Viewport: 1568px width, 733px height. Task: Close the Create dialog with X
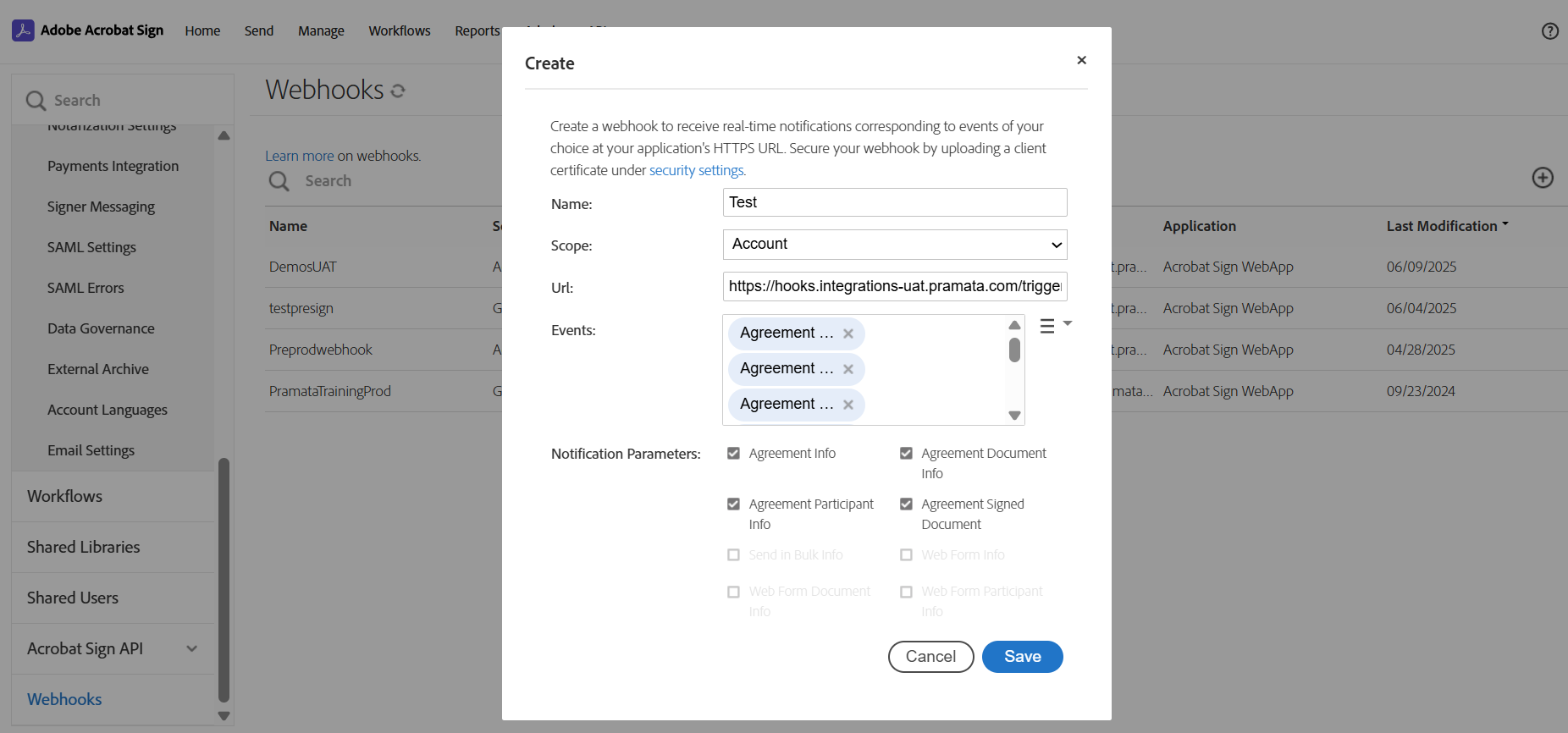coord(1081,60)
